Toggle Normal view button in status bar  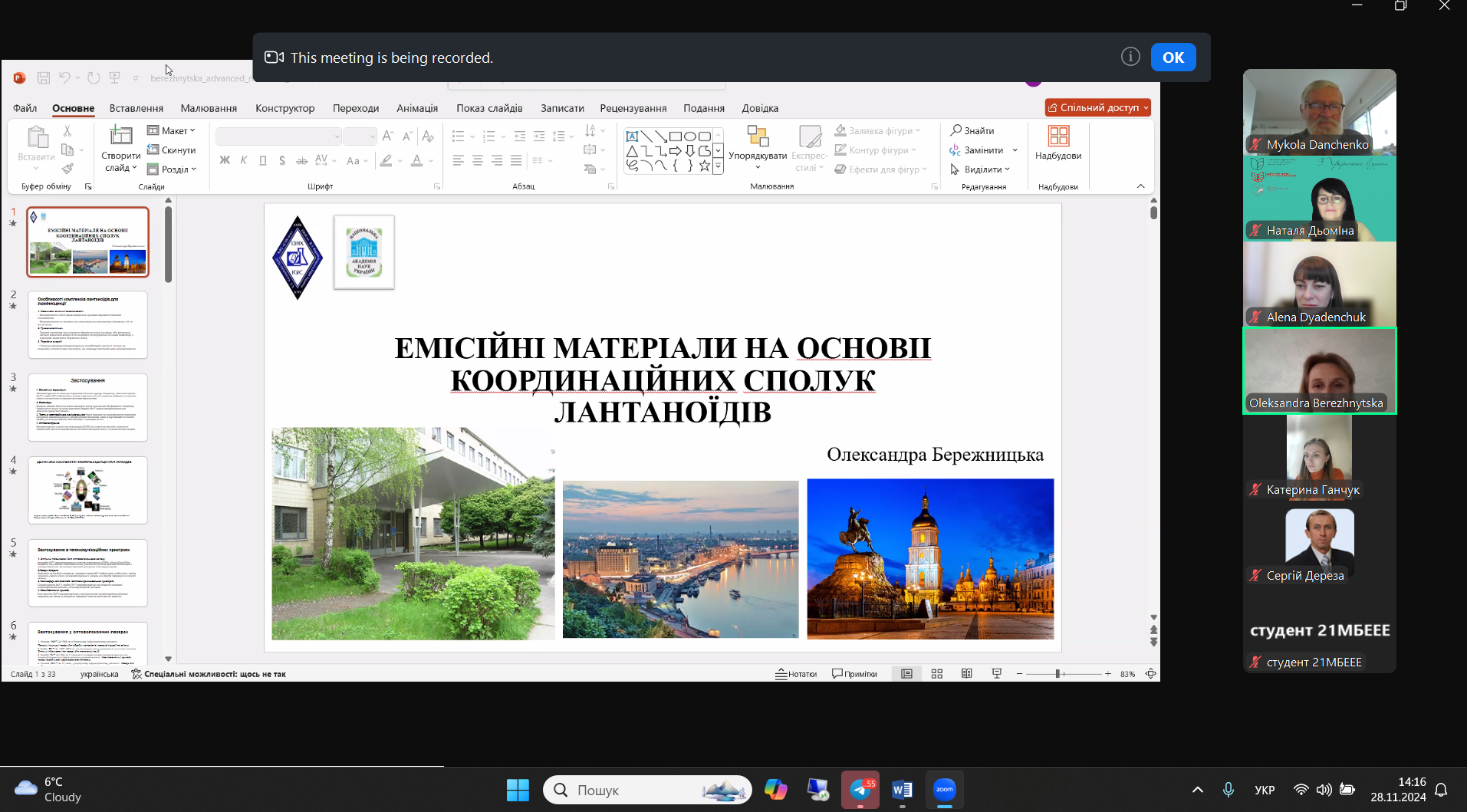click(906, 674)
